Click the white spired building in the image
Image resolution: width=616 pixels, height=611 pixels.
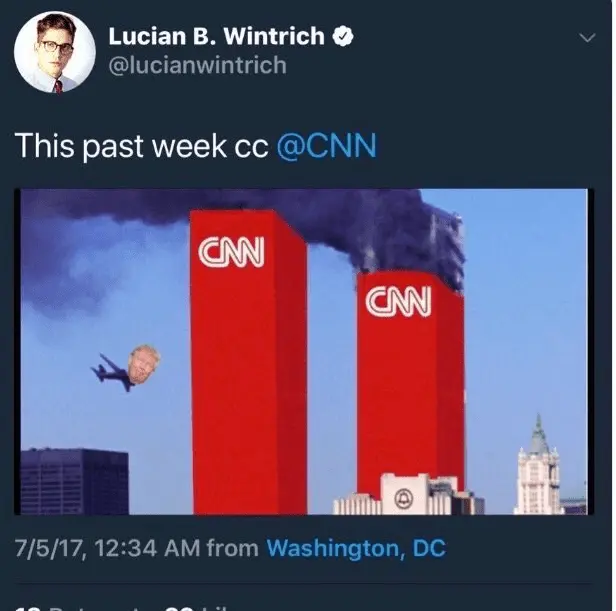[x=538, y=468]
